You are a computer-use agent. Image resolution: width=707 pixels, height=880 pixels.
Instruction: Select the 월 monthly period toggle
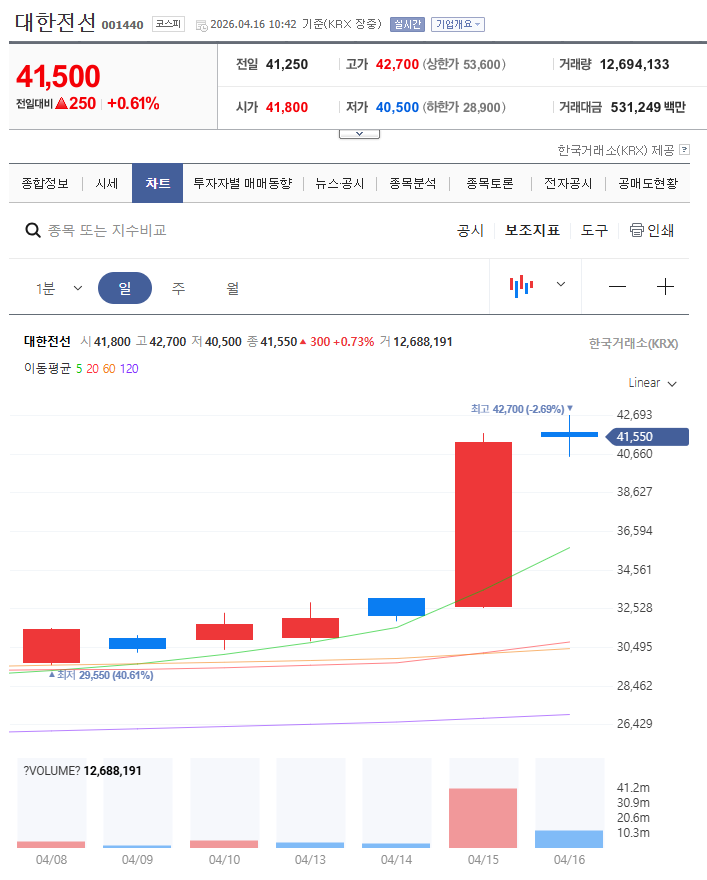[x=232, y=288]
